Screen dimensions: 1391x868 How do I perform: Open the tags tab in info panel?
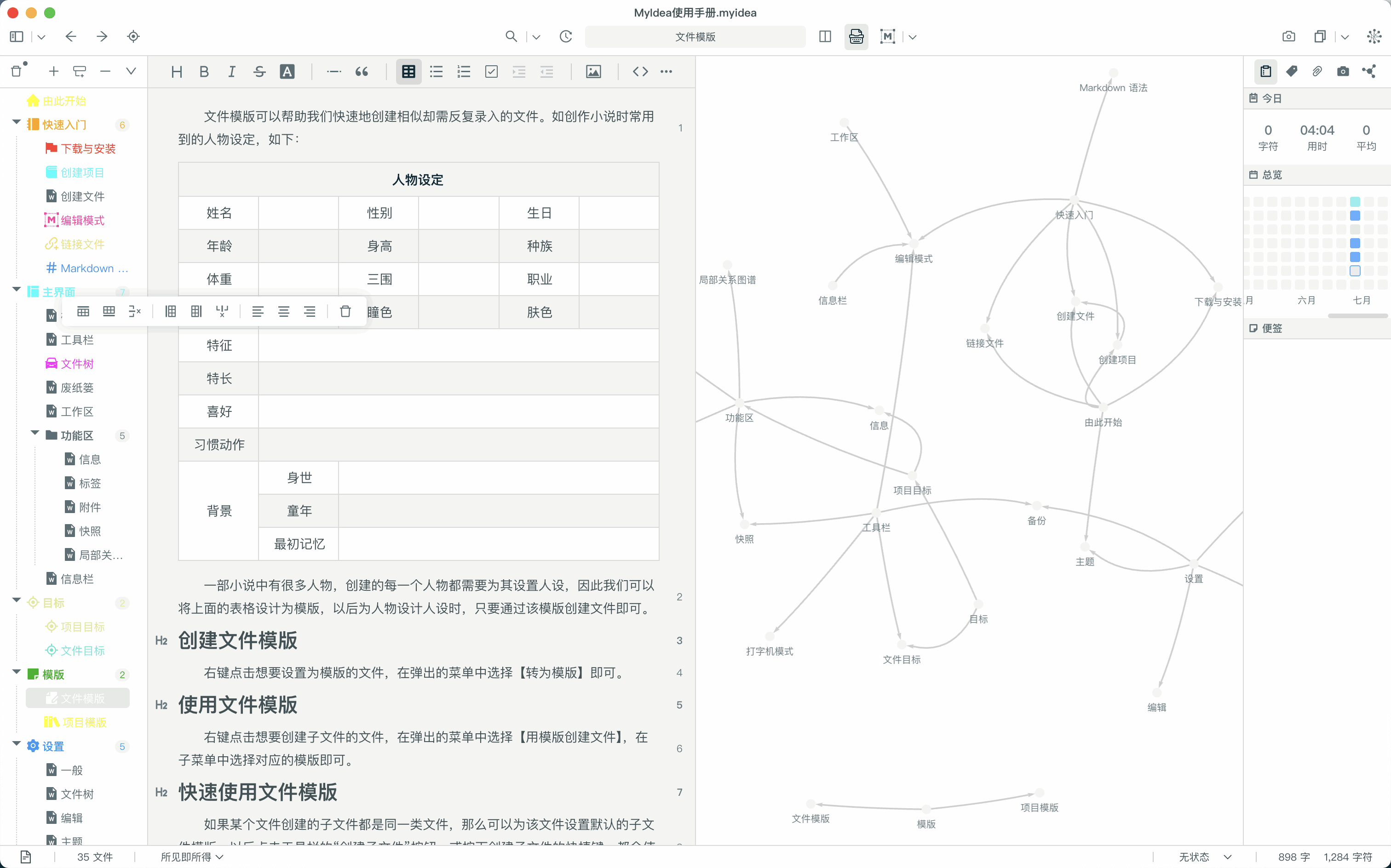(1292, 71)
